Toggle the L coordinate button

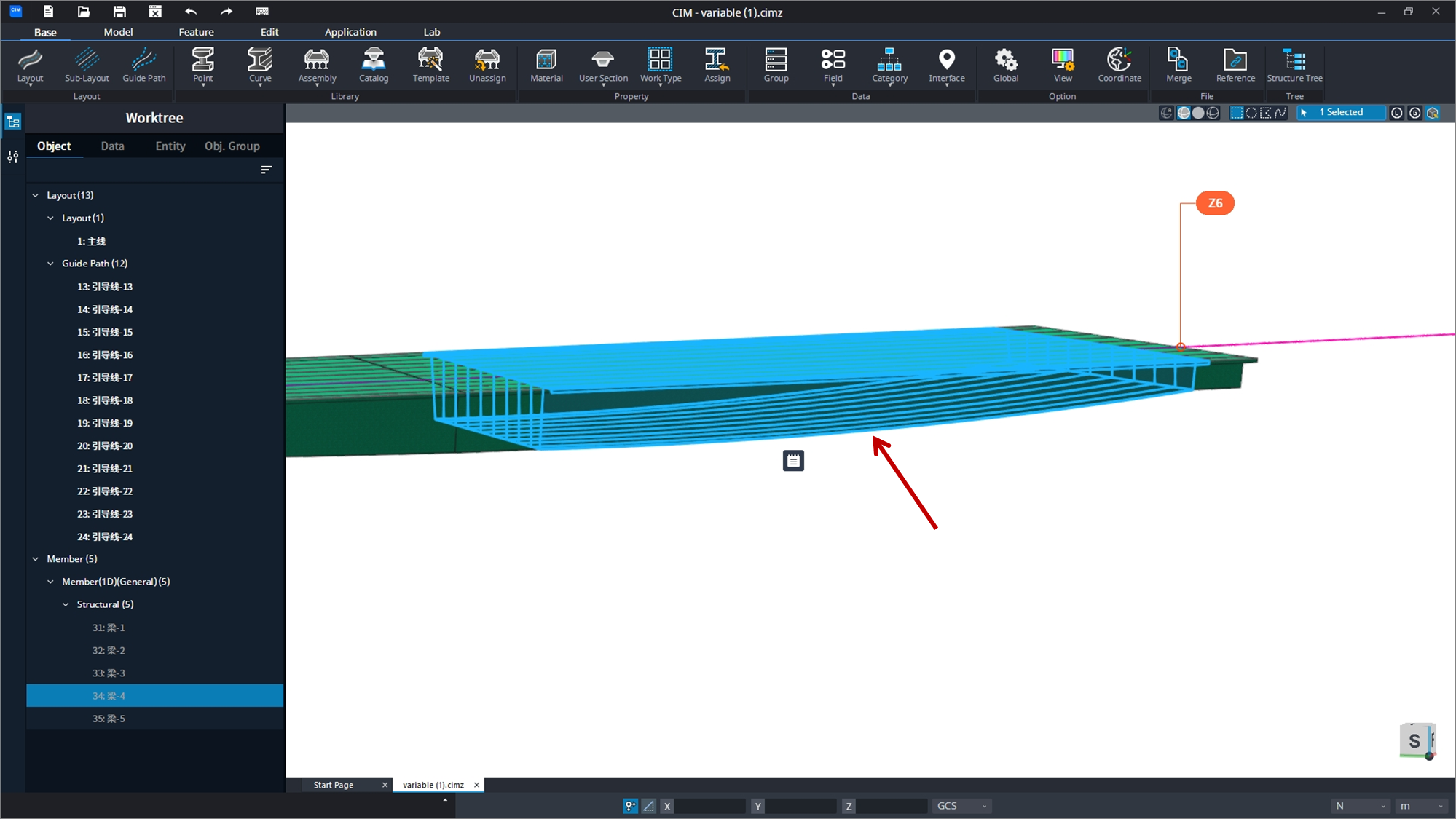(1397, 113)
